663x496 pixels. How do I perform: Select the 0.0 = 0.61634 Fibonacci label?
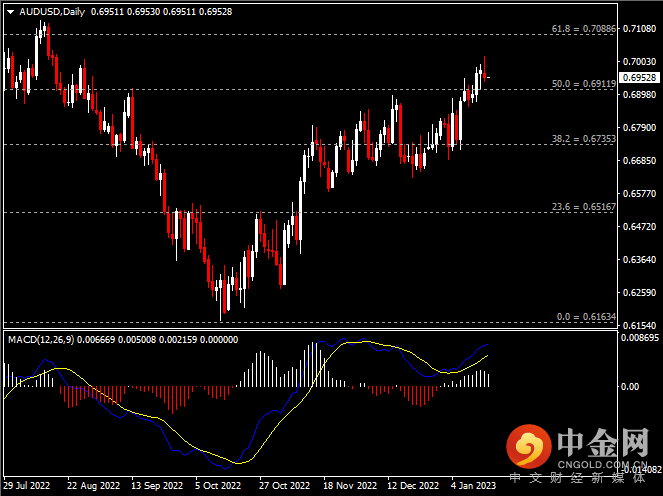(x=584, y=316)
